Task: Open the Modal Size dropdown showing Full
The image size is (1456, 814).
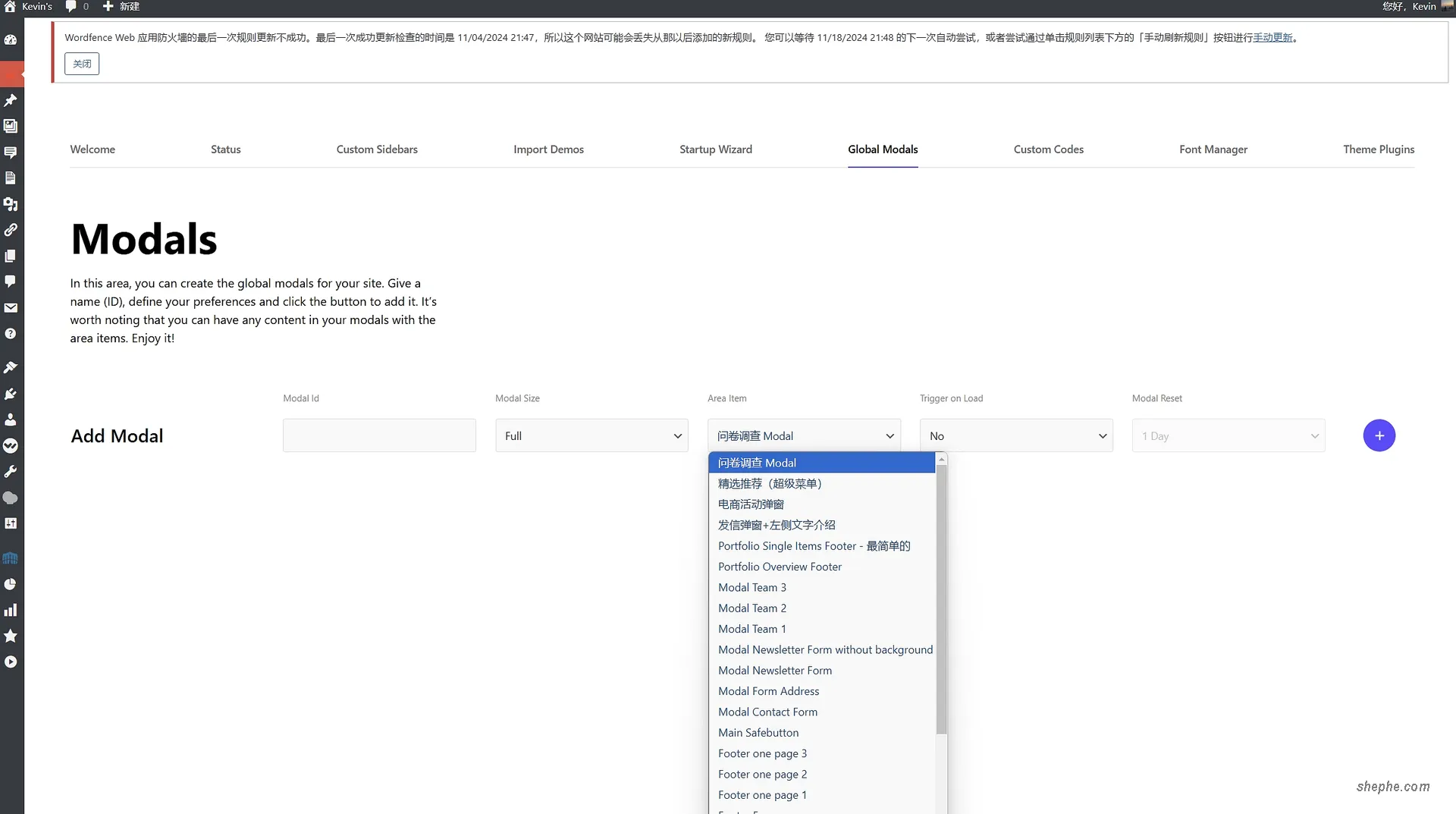Action: click(x=591, y=435)
